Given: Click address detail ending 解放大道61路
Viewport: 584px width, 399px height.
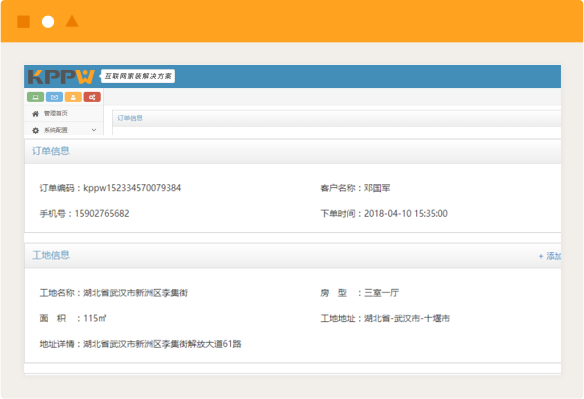Looking at the screenshot, I should click(162, 343).
